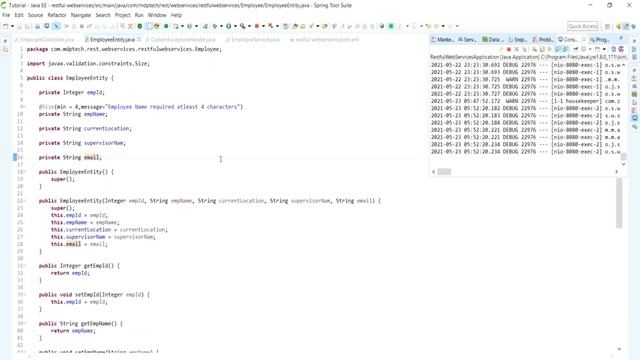
Task: Click the New file toolbar icon
Action: coord(5,26)
